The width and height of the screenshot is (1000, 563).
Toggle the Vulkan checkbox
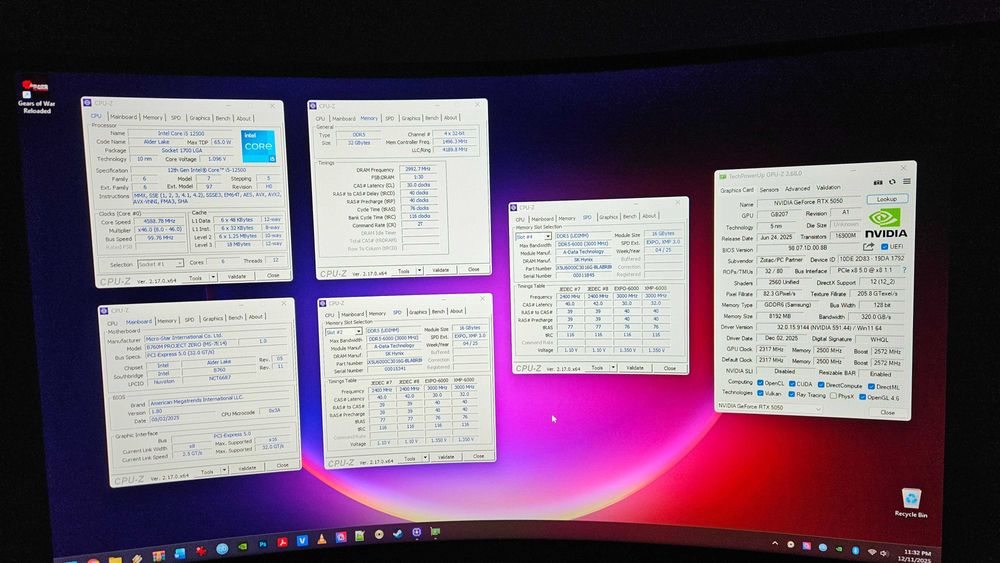pyautogui.click(x=760, y=393)
